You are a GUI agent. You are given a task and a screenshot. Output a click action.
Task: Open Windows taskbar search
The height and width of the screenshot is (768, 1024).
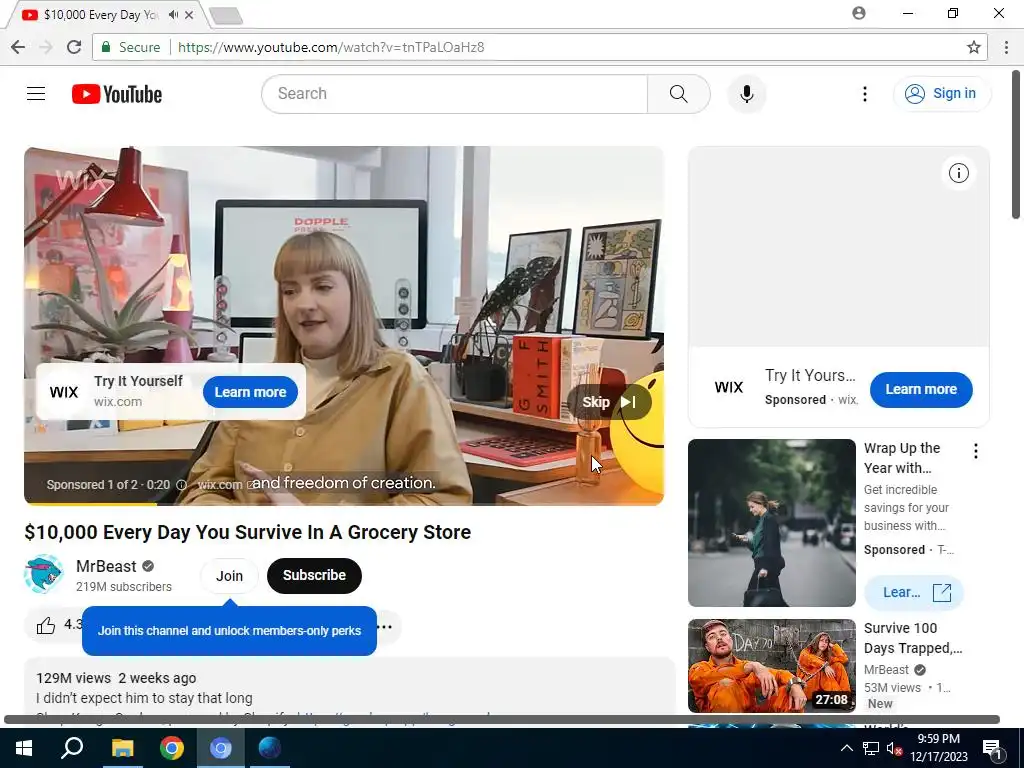(72, 748)
